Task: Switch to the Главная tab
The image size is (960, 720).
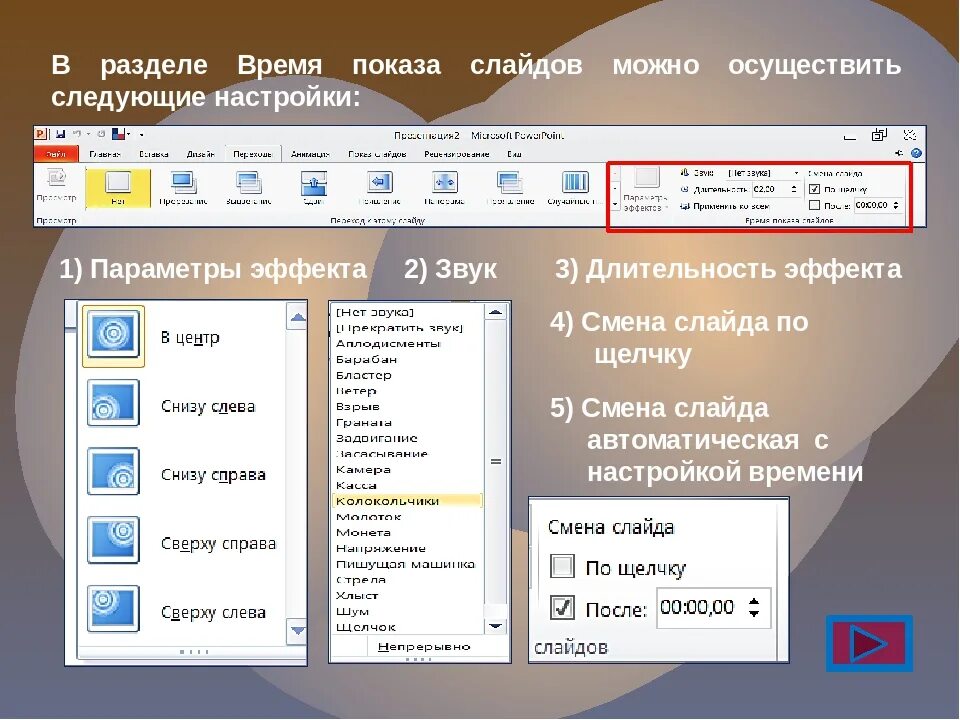Action: [x=105, y=154]
